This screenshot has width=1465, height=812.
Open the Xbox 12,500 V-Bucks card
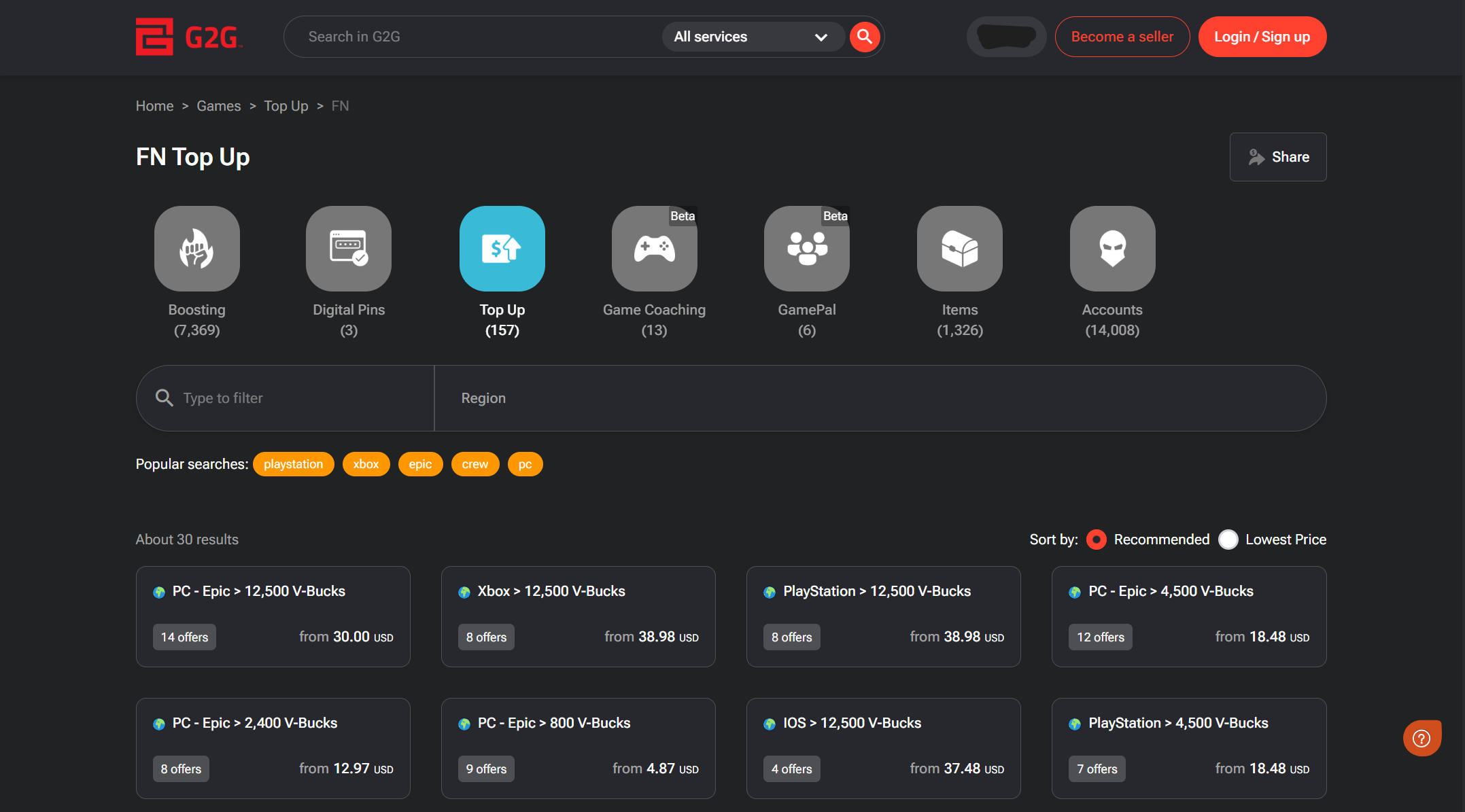tap(579, 616)
